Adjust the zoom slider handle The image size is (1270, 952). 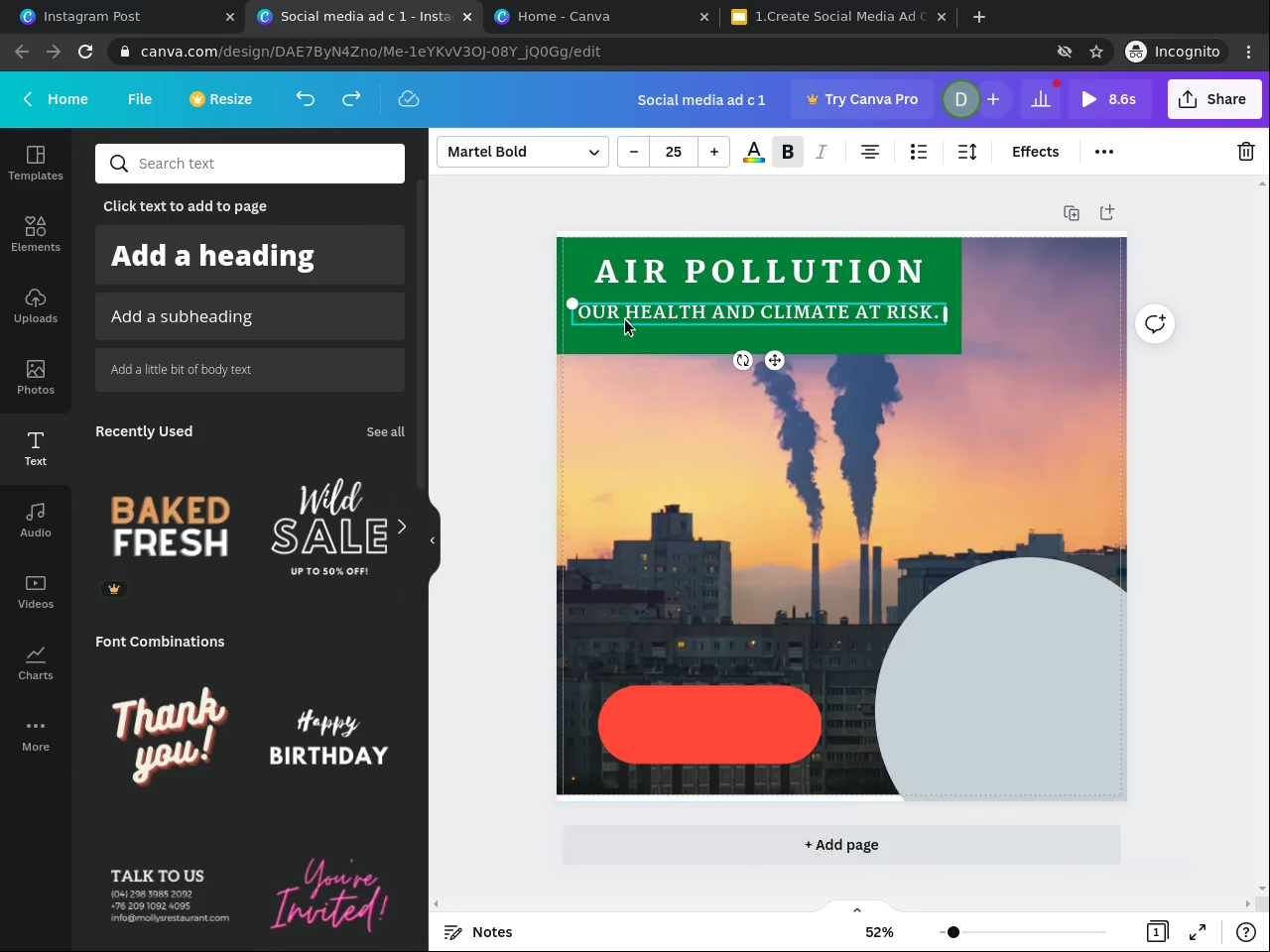(x=952, y=932)
